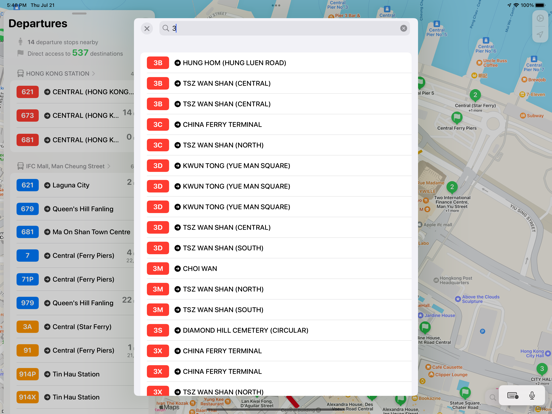The height and width of the screenshot is (414, 552).
Task: Click the magnifier icon in search field
Action: [165, 28]
